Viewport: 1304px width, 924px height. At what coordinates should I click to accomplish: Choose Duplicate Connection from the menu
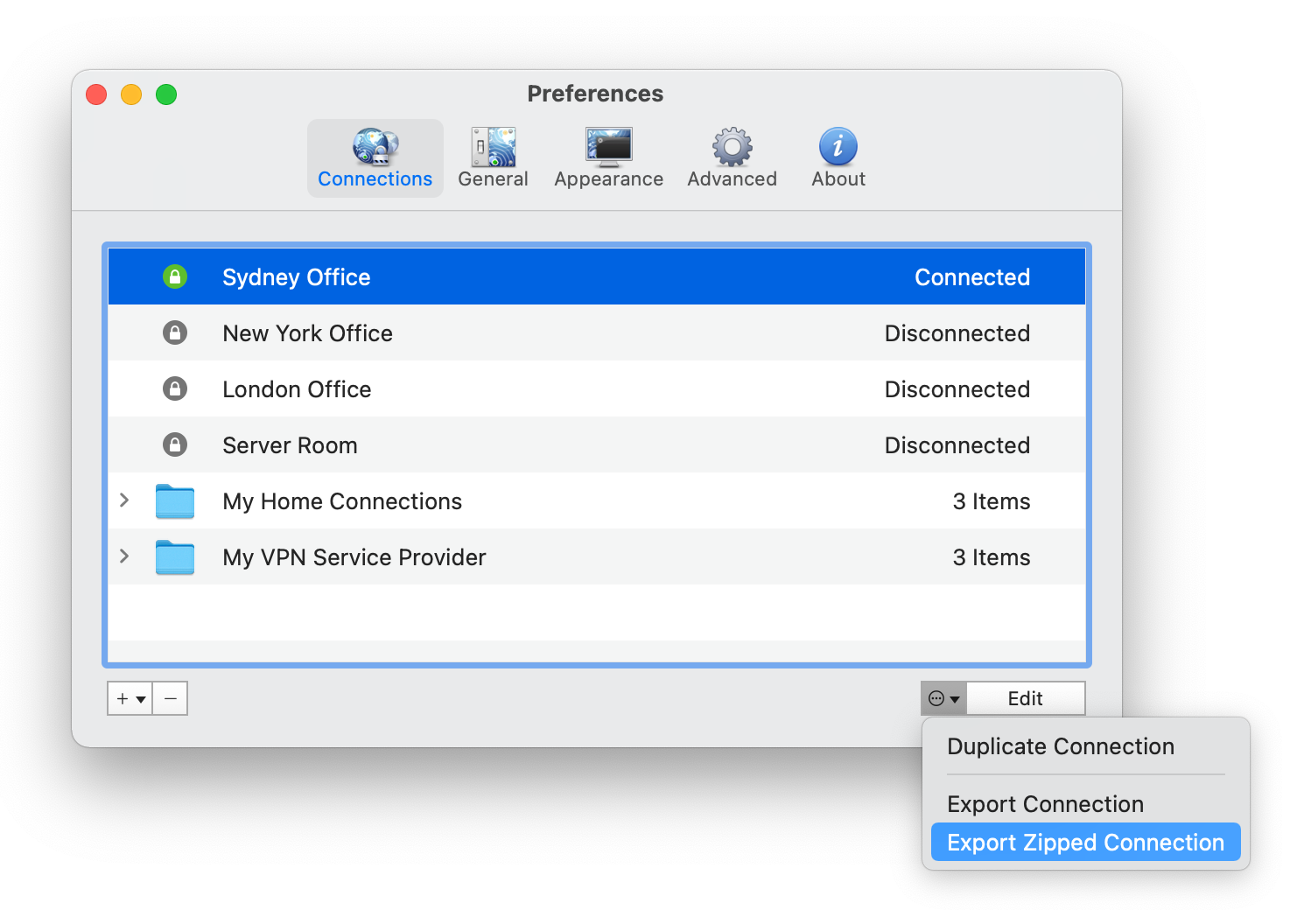pos(1060,746)
